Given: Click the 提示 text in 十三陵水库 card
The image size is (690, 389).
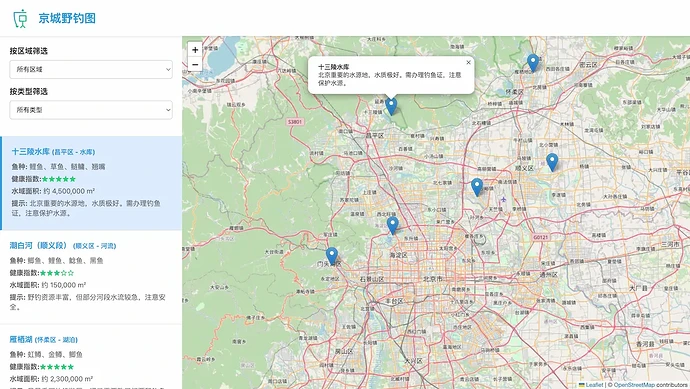Looking at the screenshot, I should 86,208.
